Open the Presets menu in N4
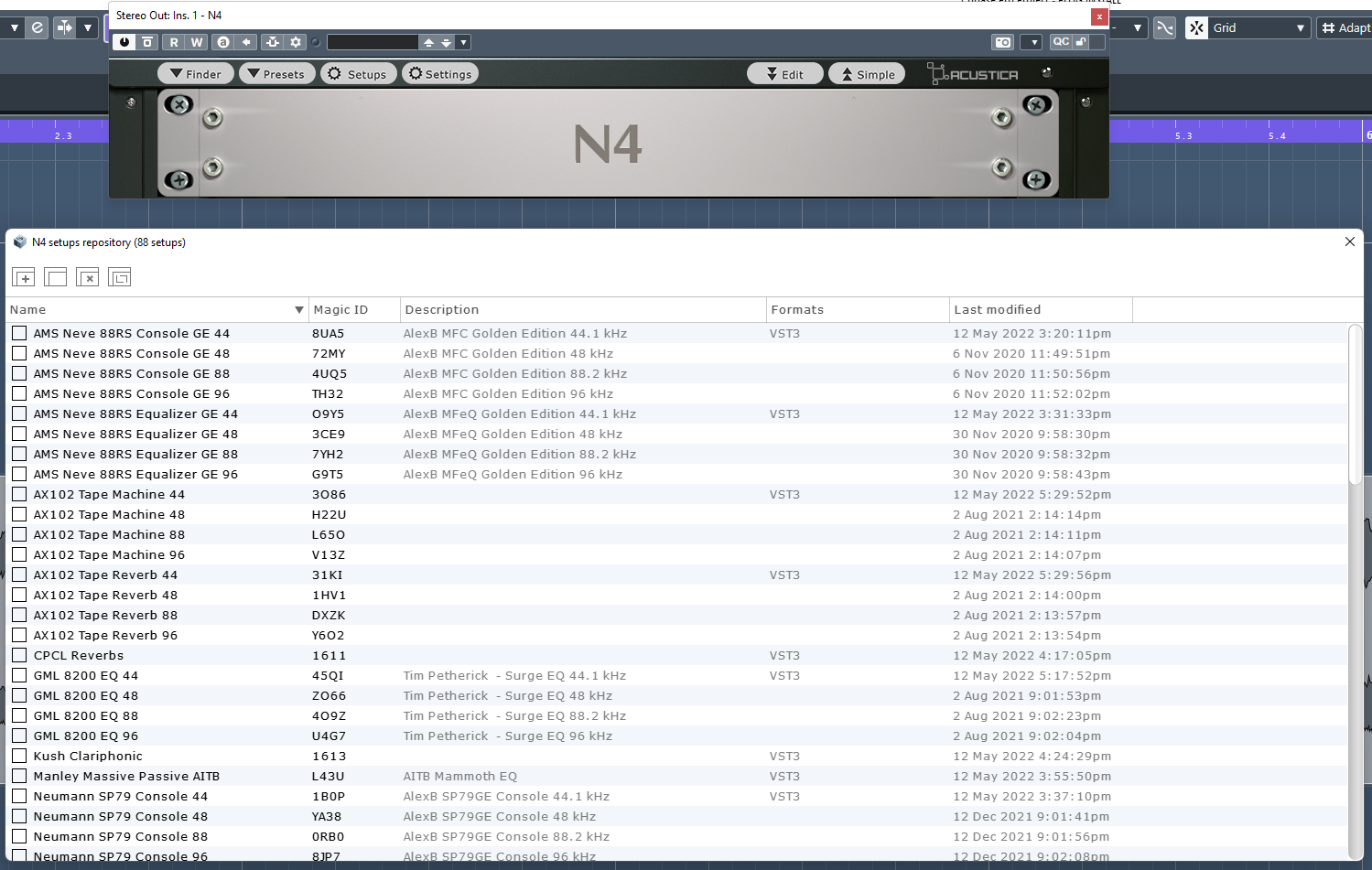The image size is (1372, 870). tap(277, 74)
